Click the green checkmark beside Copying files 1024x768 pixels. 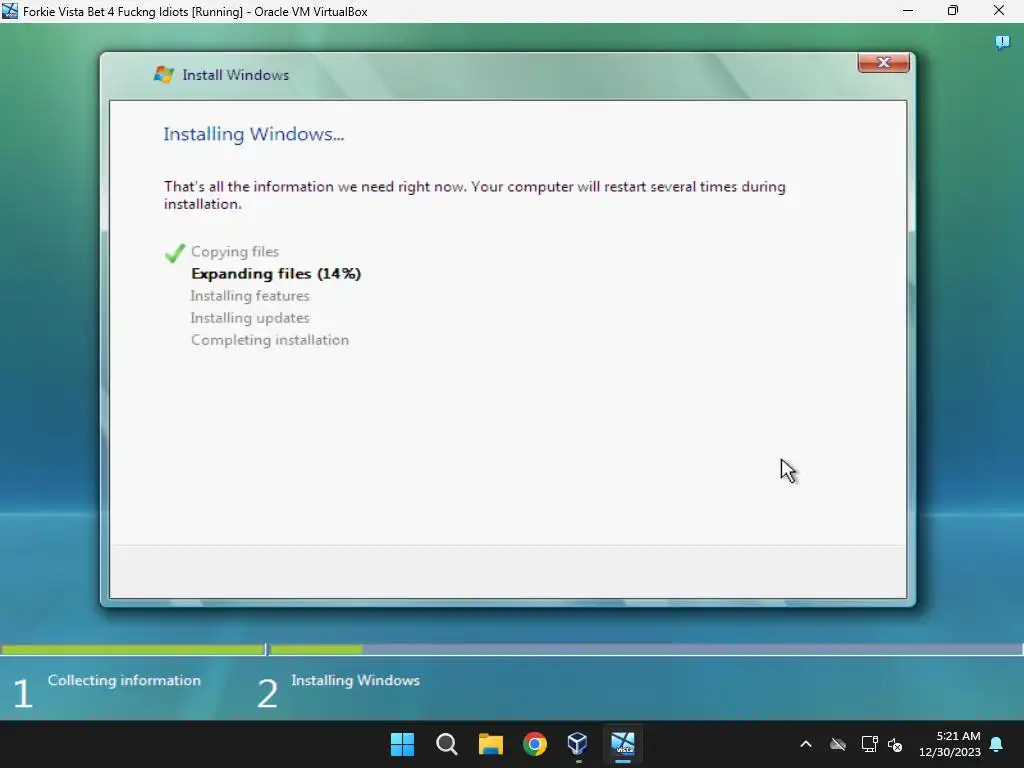(x=174, y=253)
